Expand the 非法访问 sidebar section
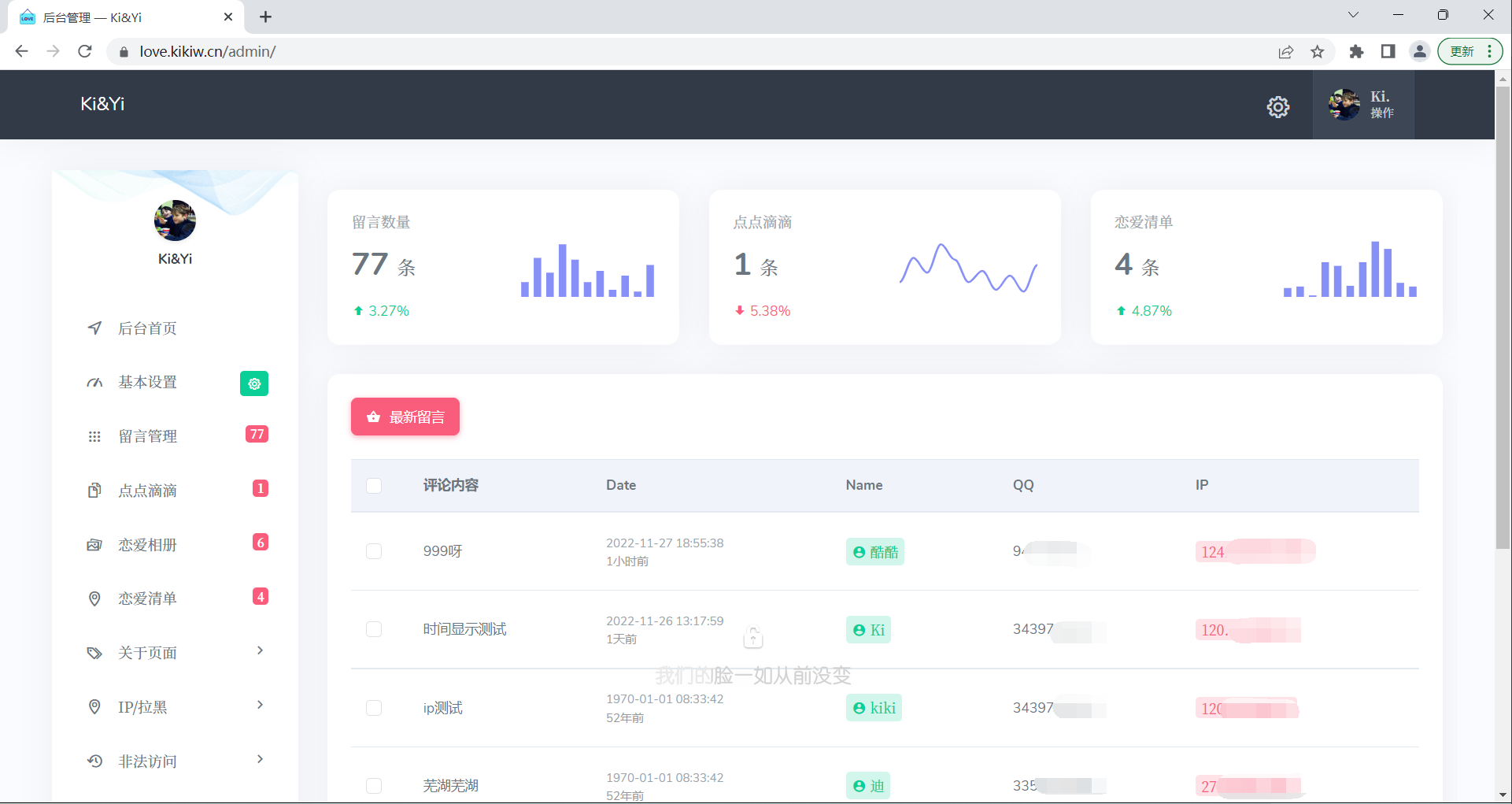1512x804 pixels. (x=260, y=760)
